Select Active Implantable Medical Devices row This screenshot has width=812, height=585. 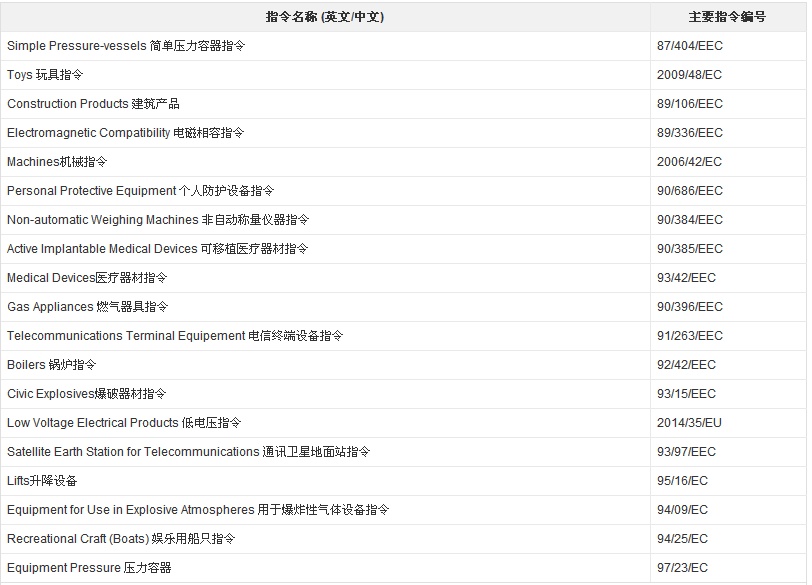(x=158, y=249)
